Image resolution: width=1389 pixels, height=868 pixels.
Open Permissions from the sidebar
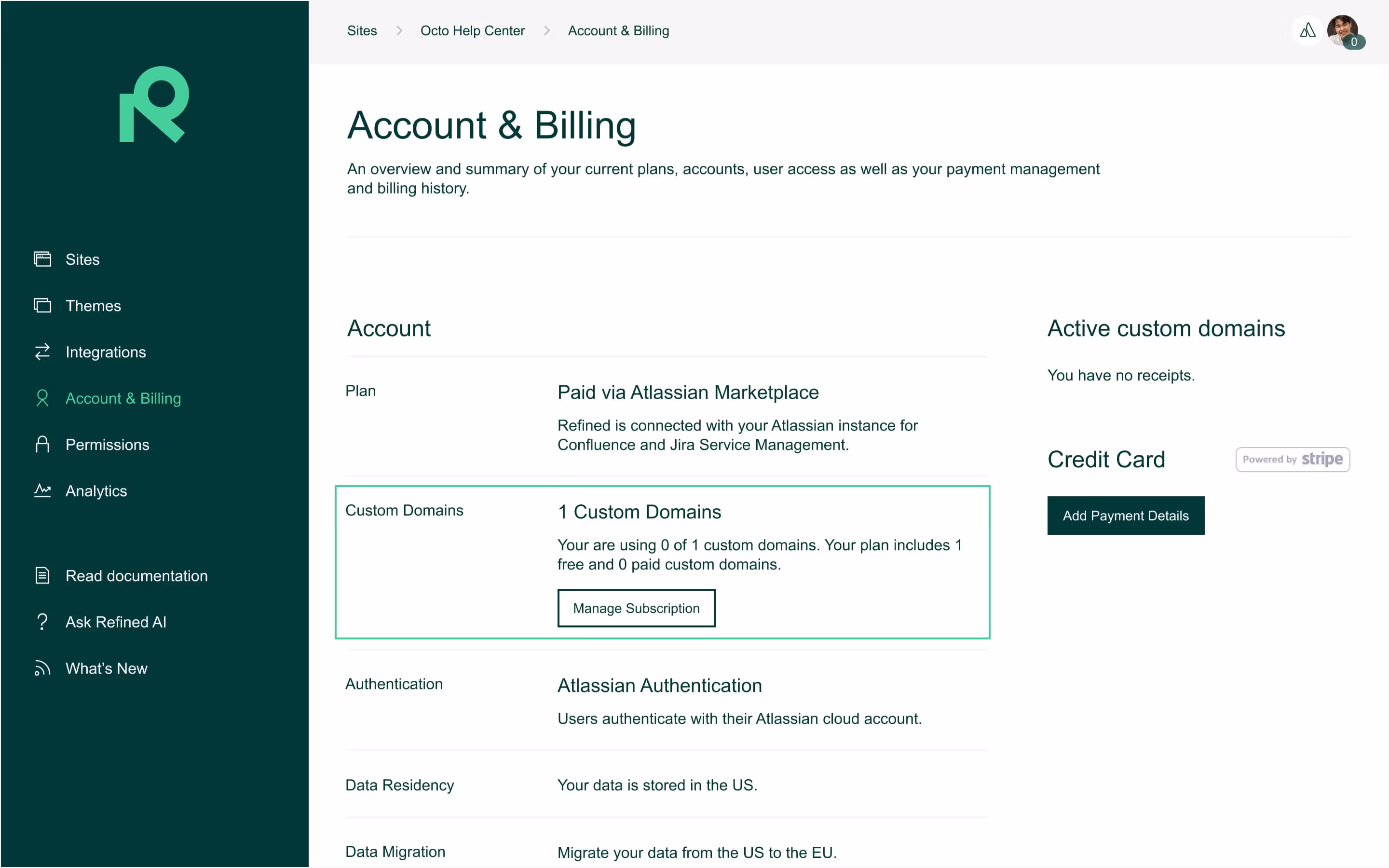[x=108, y=444]
